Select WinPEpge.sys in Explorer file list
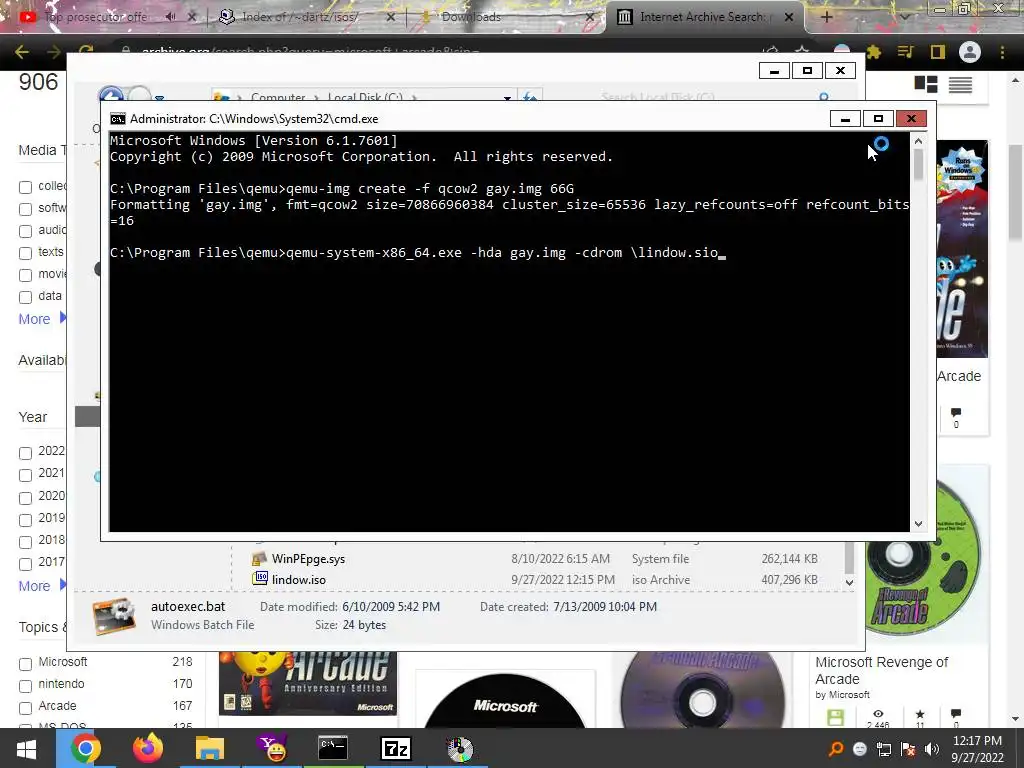 tap(308, 558)
